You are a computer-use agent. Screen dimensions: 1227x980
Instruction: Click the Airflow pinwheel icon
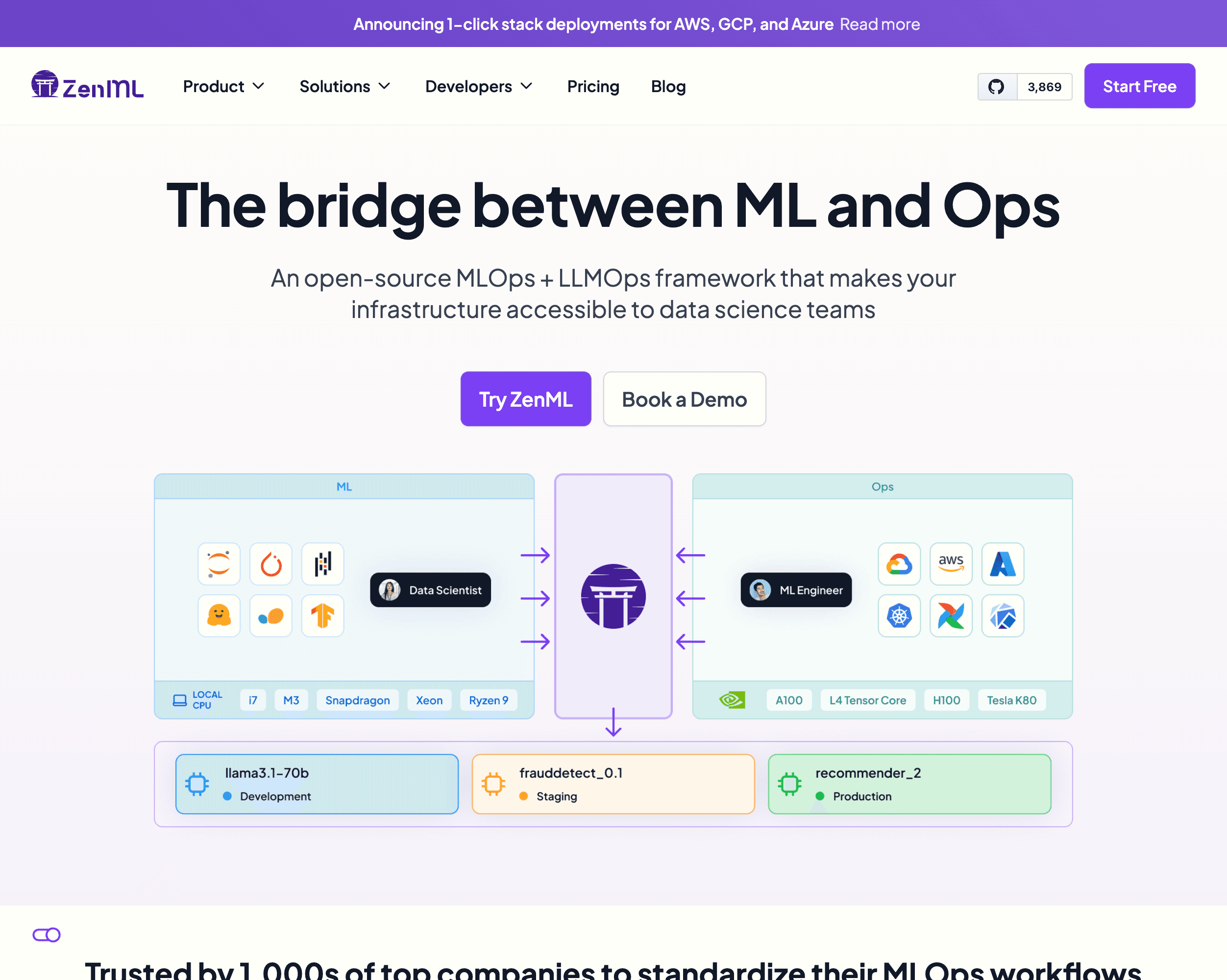(951, 616)
